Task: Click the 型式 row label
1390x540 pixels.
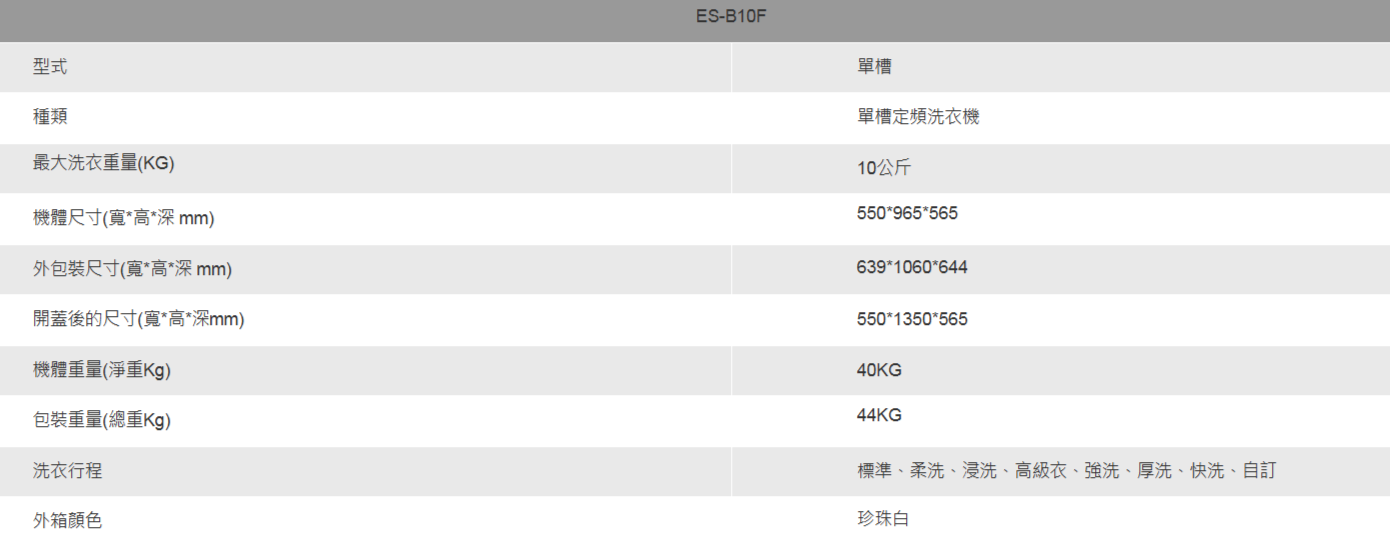Action: tap(50, 67)
